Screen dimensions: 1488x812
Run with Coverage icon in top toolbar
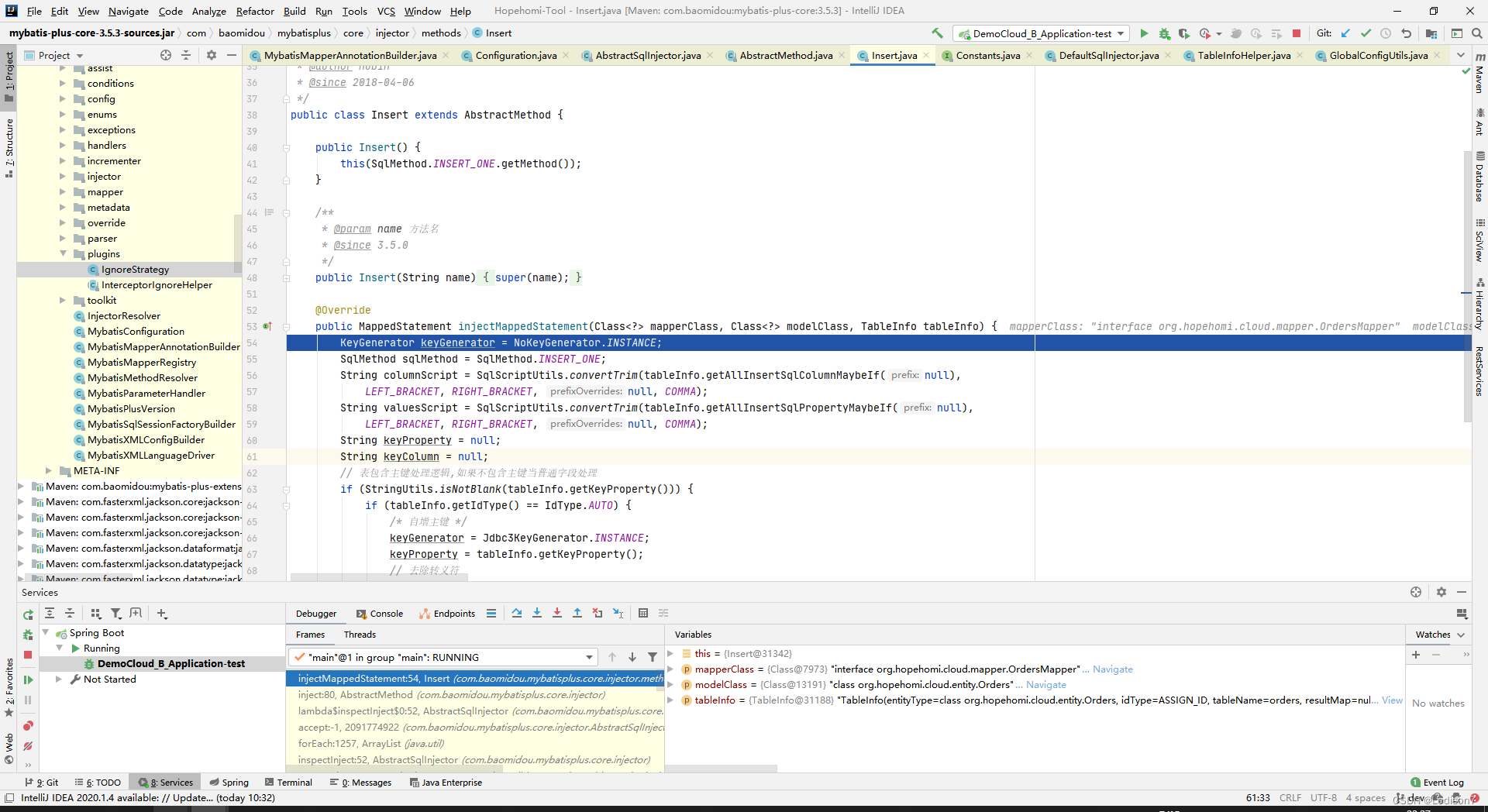pyautogui.click(x=1183, y=33)
